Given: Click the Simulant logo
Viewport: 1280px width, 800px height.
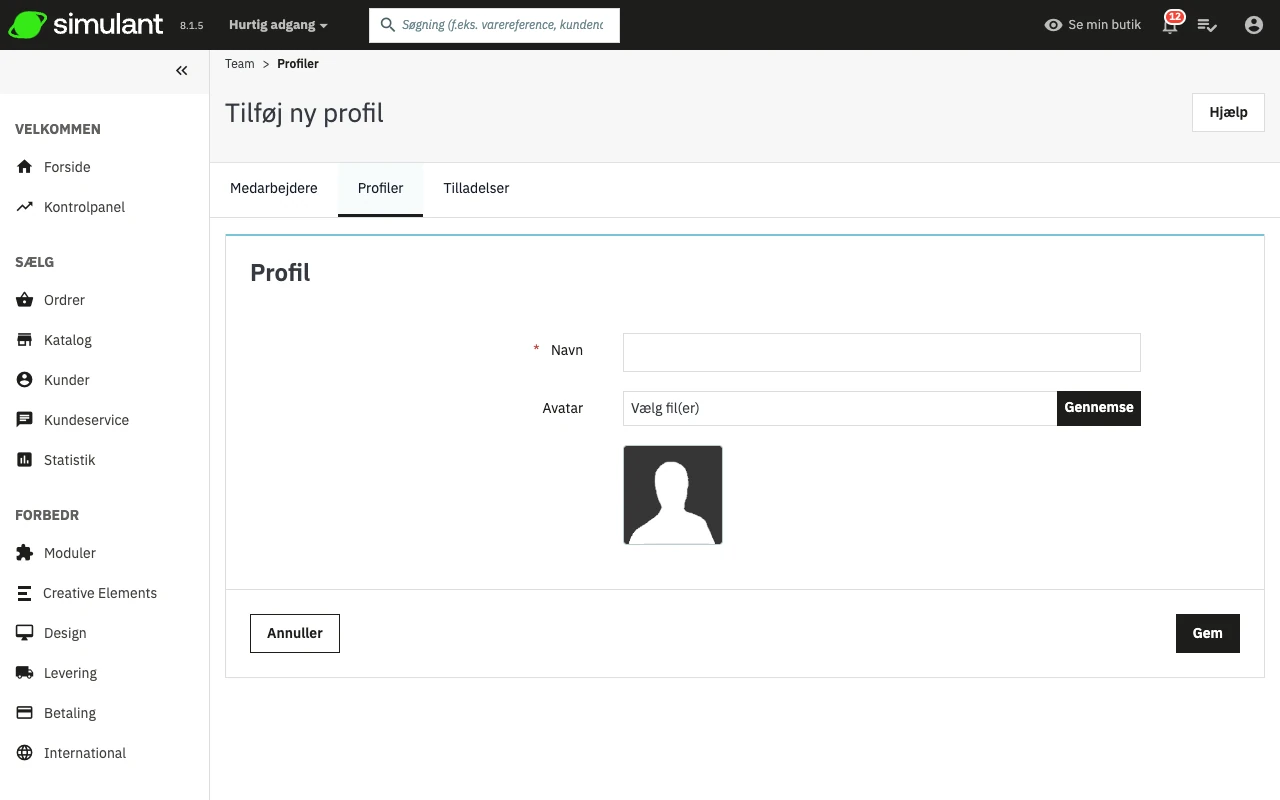Looking at the screenshot, I should [x=86, y=25].
